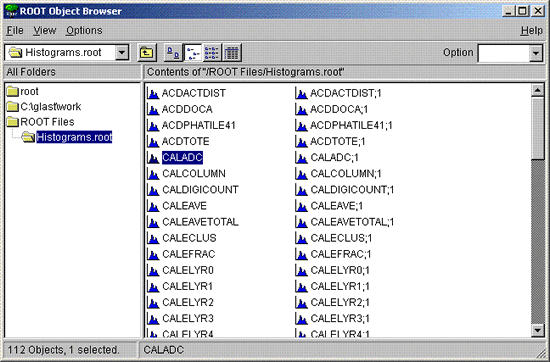Open the Histograms.root path dropdown

(x=122, y=53)
